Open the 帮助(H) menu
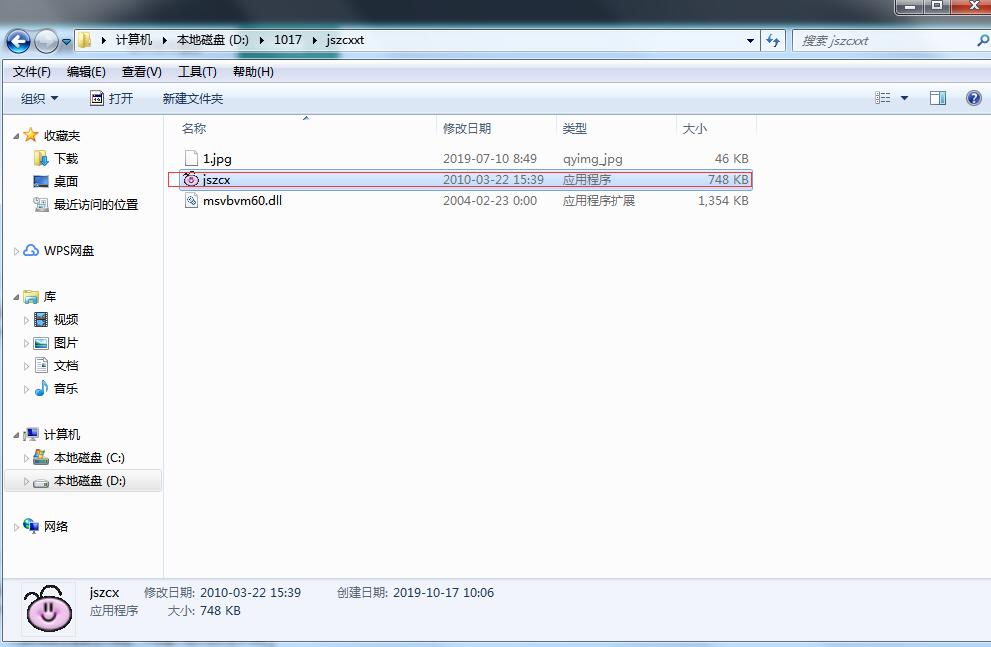The image size is (991, 647). 253,71
